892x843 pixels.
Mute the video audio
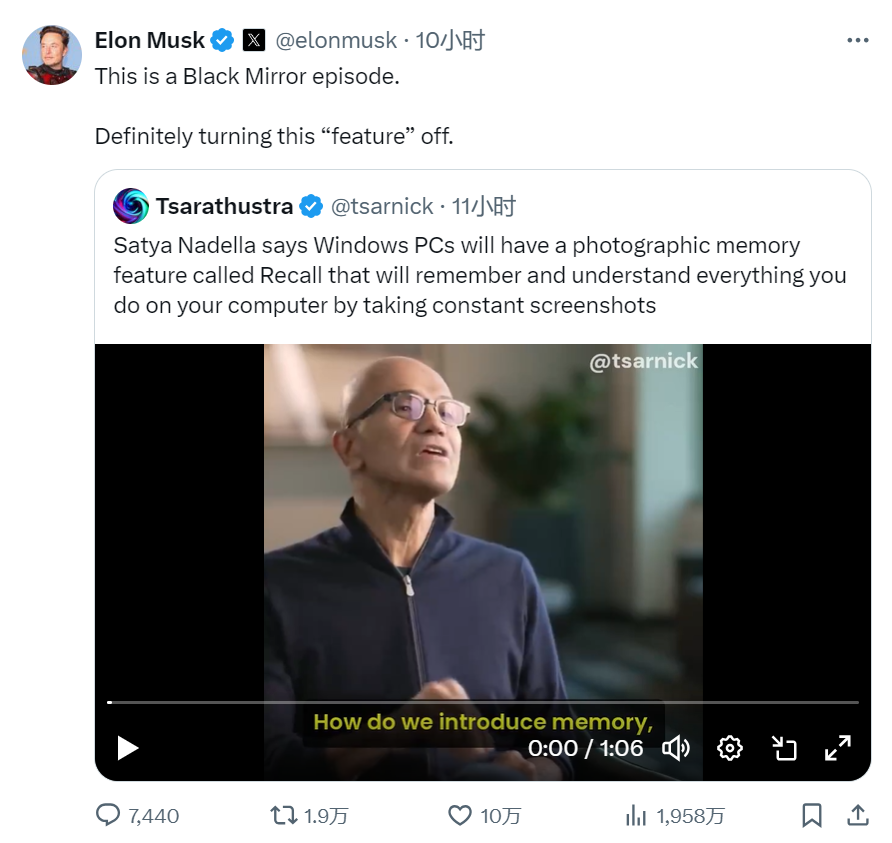pyautogui.click(x=676, y=748)
